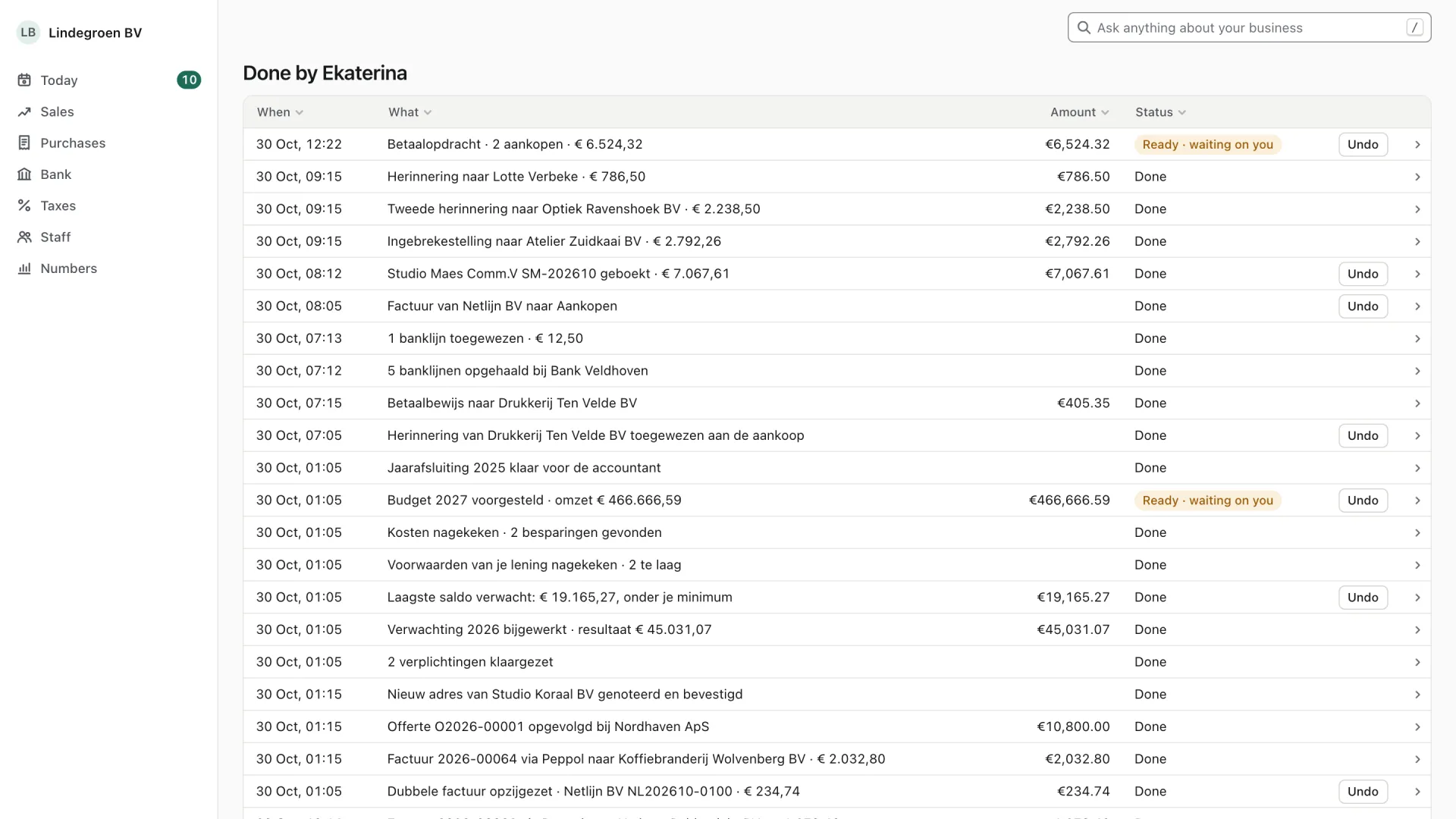Screen dimensions: 1456x819
Task: Click the Numbers bar chart icon
Action: click(24, 268)
